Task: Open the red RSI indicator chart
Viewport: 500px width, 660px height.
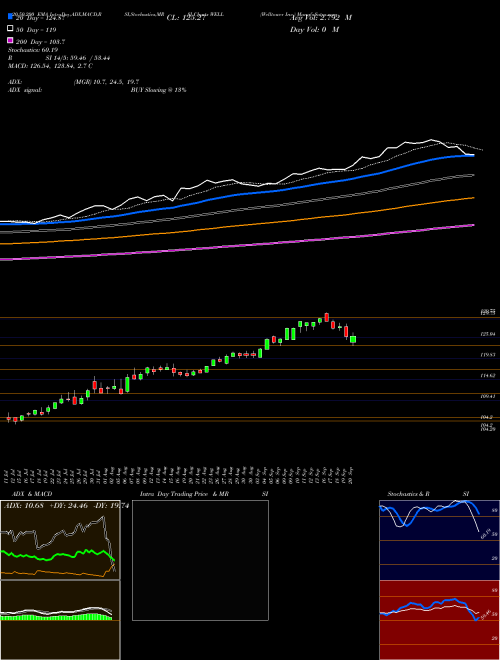Action: 439,620
